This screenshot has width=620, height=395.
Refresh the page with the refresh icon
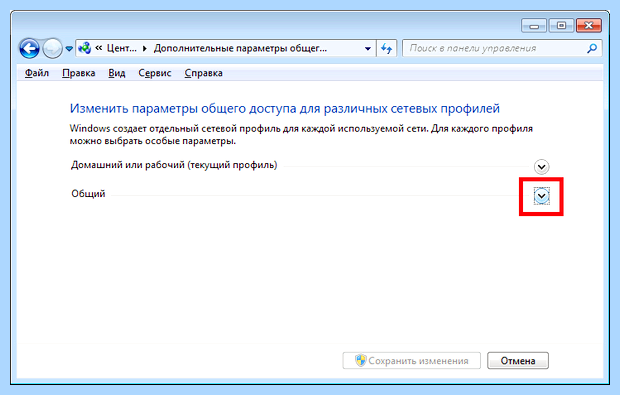pos(386,49)
